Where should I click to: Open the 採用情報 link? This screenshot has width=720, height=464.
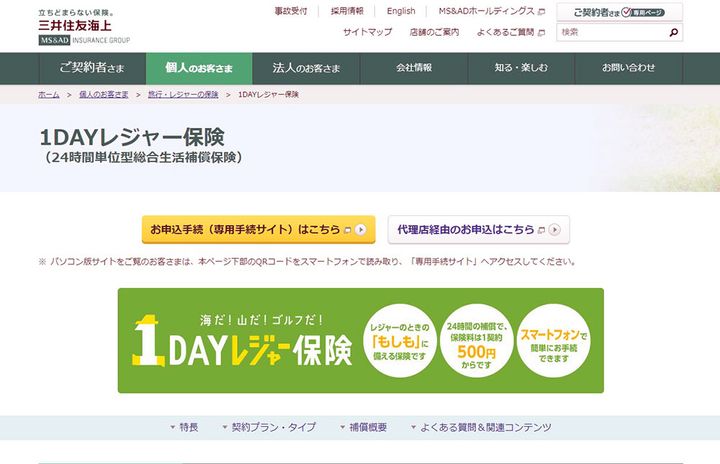[347, 11]
